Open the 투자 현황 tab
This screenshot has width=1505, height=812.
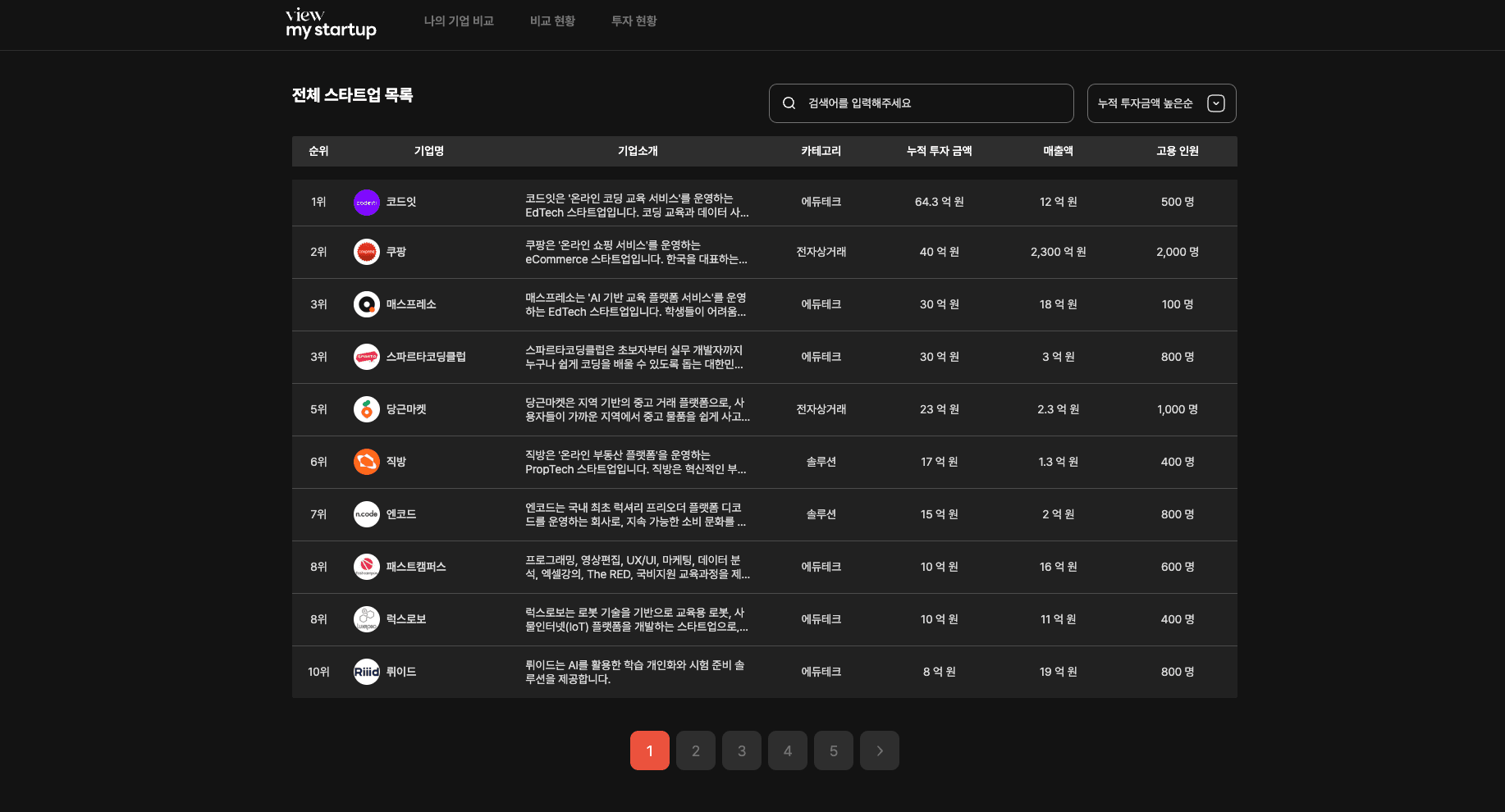(x=634, y=21)
